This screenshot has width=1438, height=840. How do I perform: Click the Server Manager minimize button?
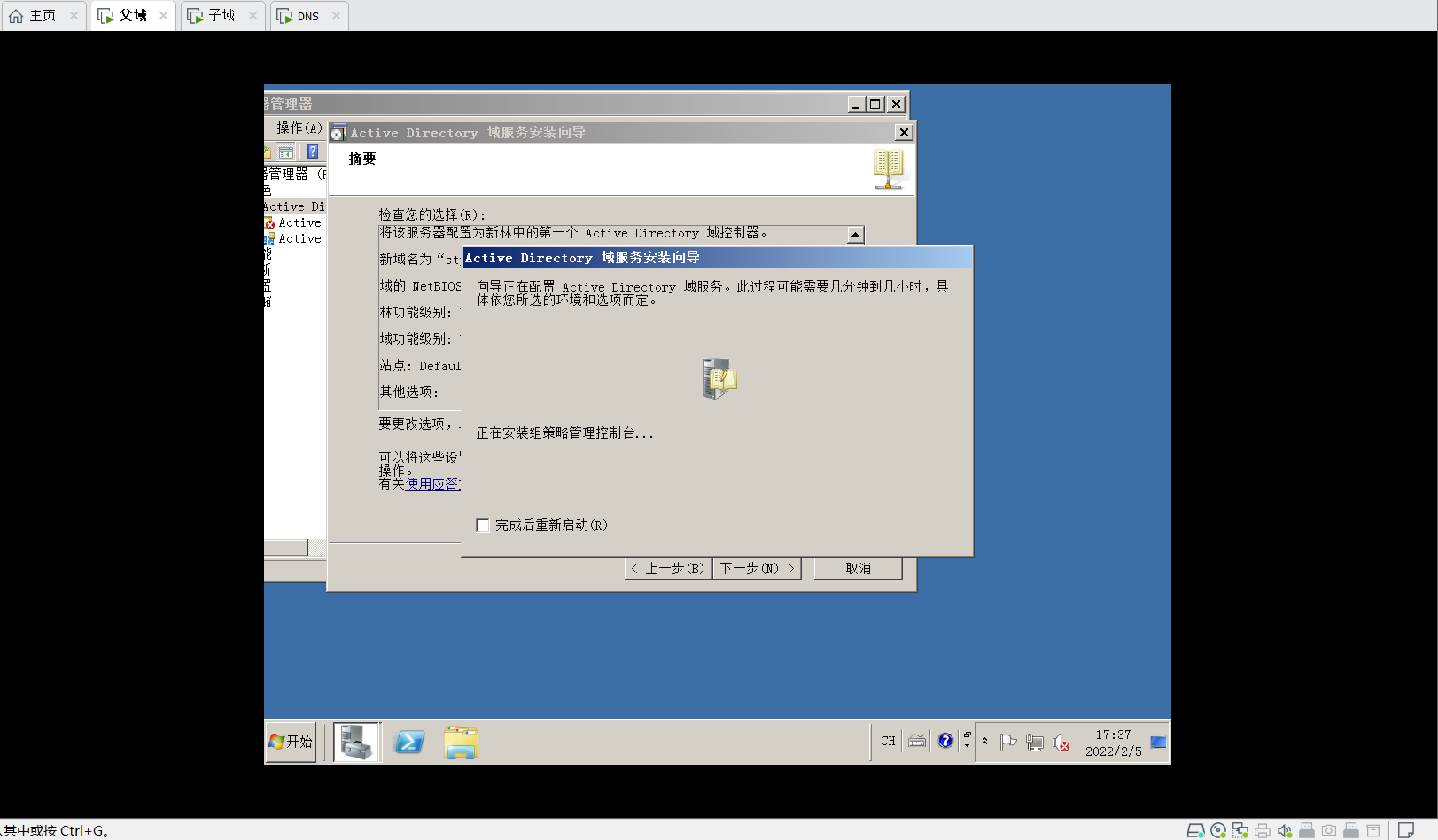click(857, 105)
